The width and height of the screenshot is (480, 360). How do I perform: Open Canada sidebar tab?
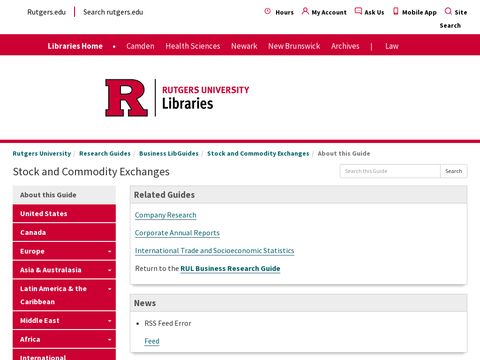64,232
